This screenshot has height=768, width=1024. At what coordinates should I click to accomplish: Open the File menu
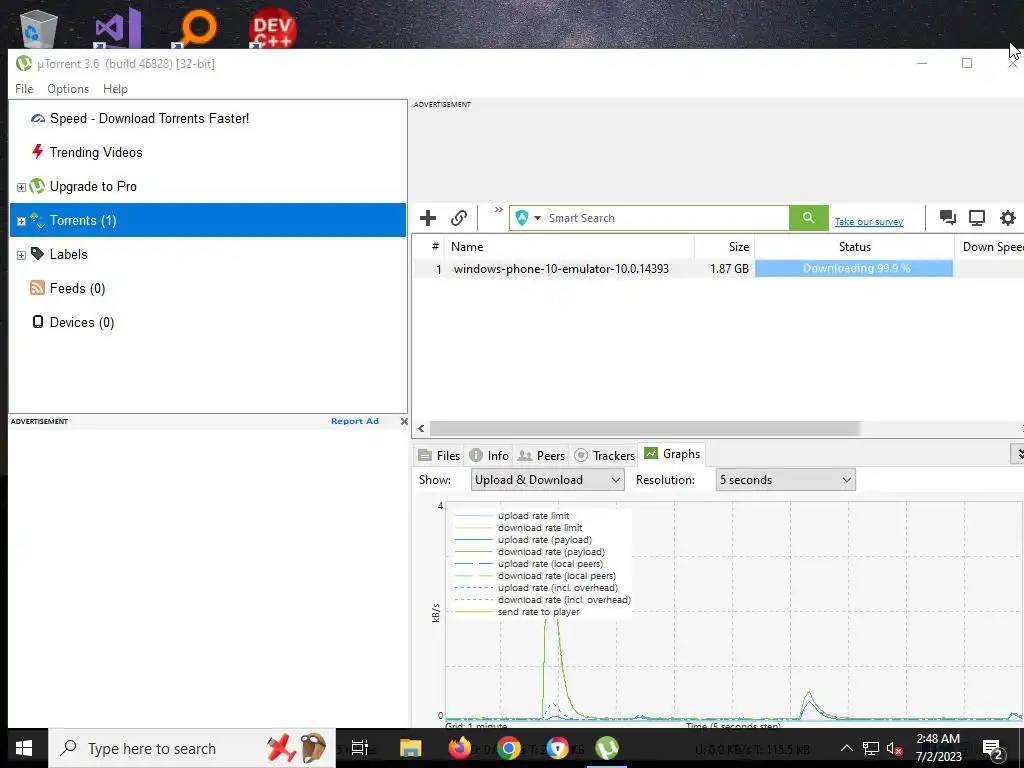tap(24, 89)
